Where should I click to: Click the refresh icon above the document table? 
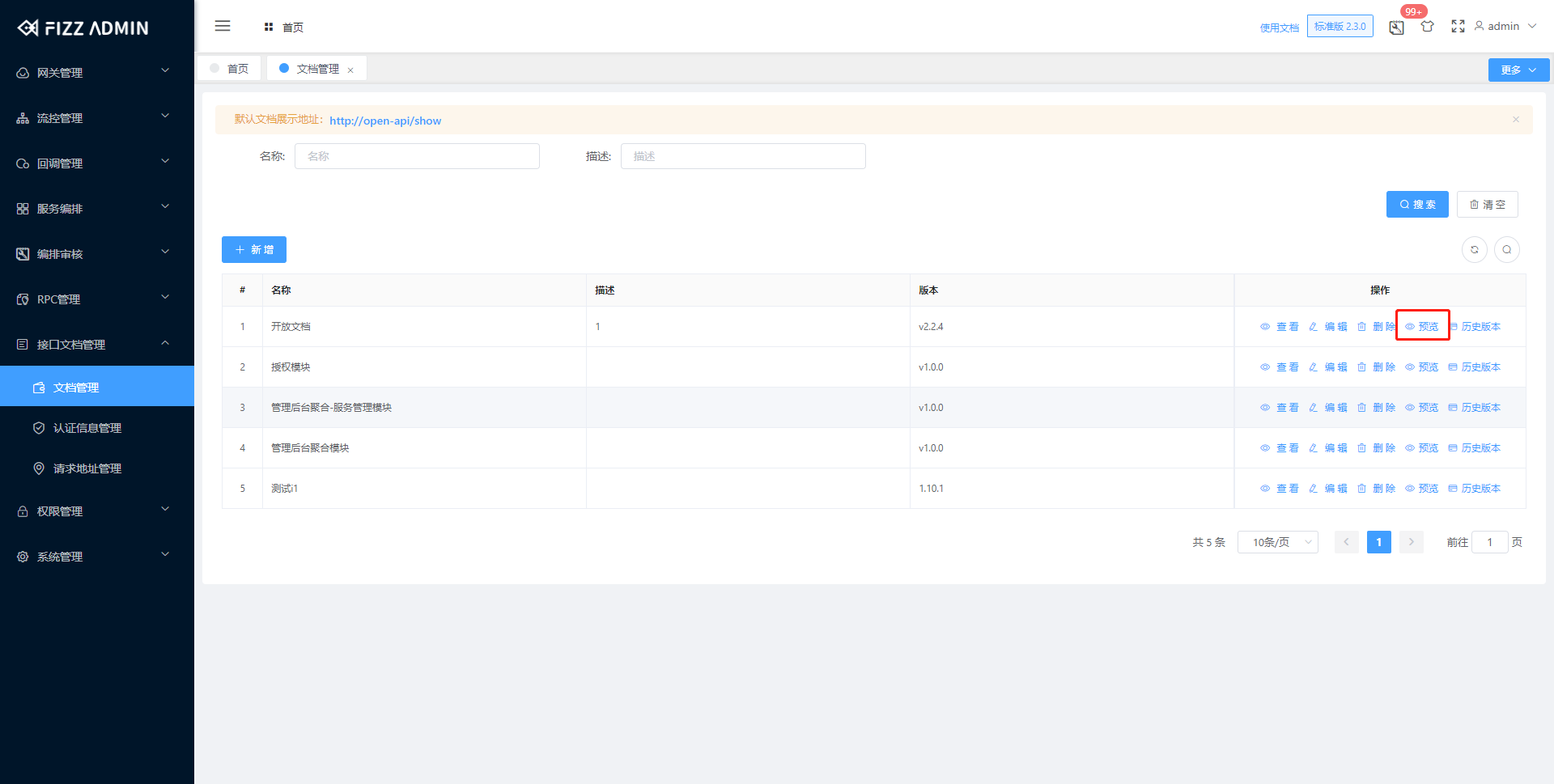click(x=1474, y=249)
